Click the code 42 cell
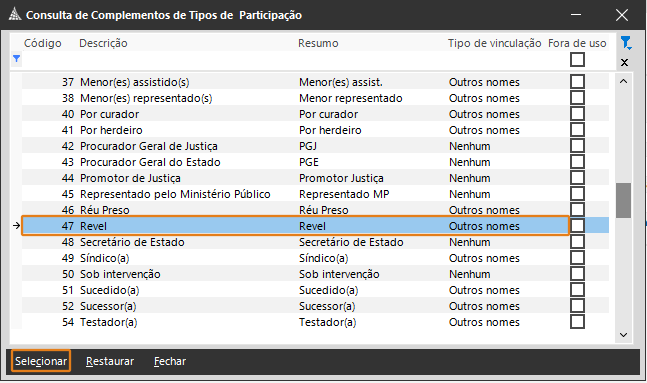The height and width of the screenshot is (383, 647). pos(68,146)
